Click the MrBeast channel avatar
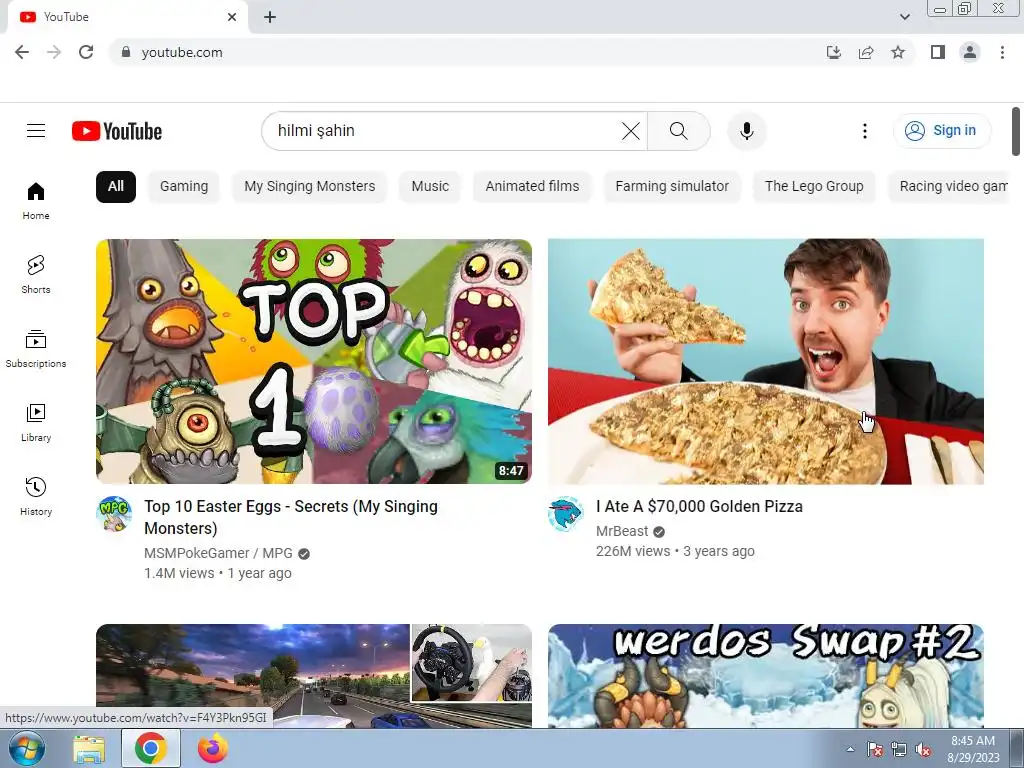1024x768 pixels. (566, 513)
